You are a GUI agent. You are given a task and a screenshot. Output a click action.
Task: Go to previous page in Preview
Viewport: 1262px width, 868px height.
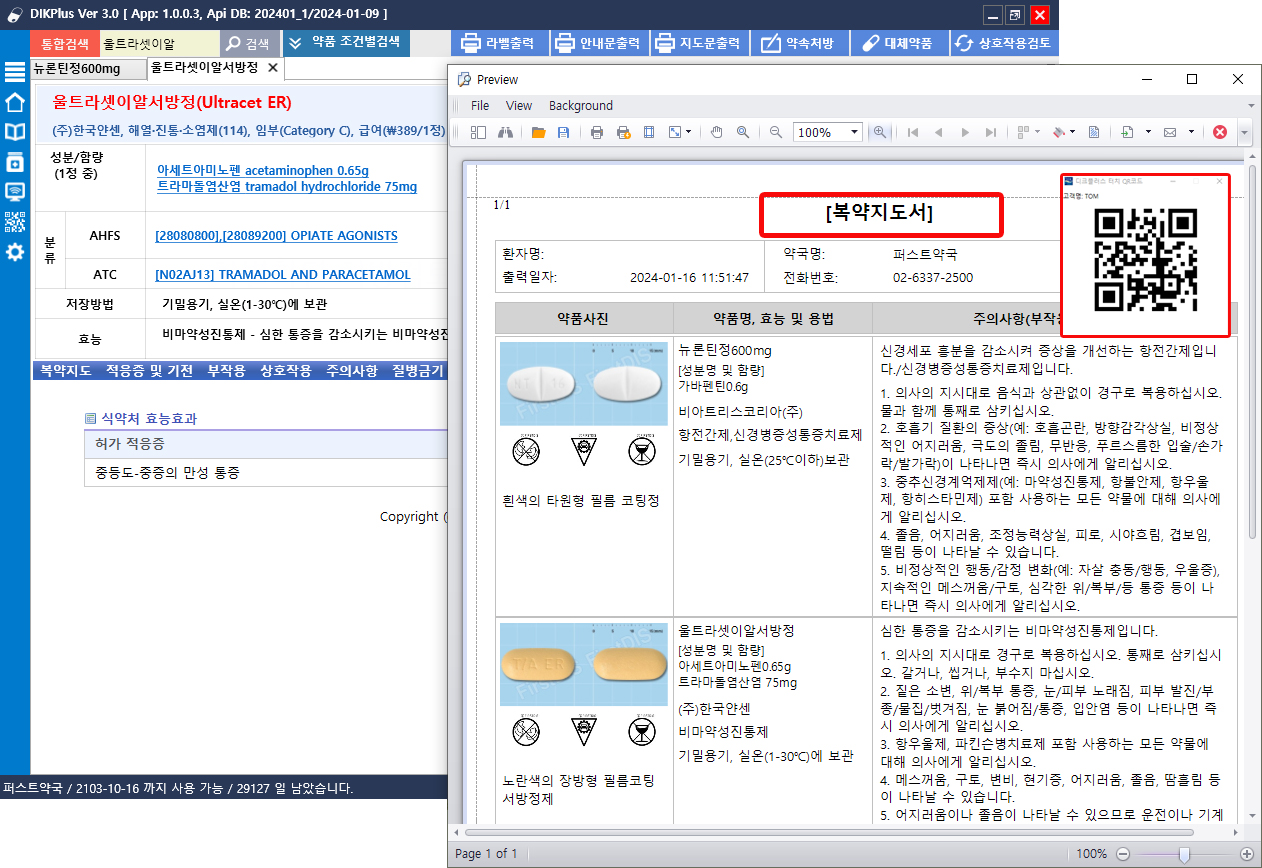[x=938, y=132]
